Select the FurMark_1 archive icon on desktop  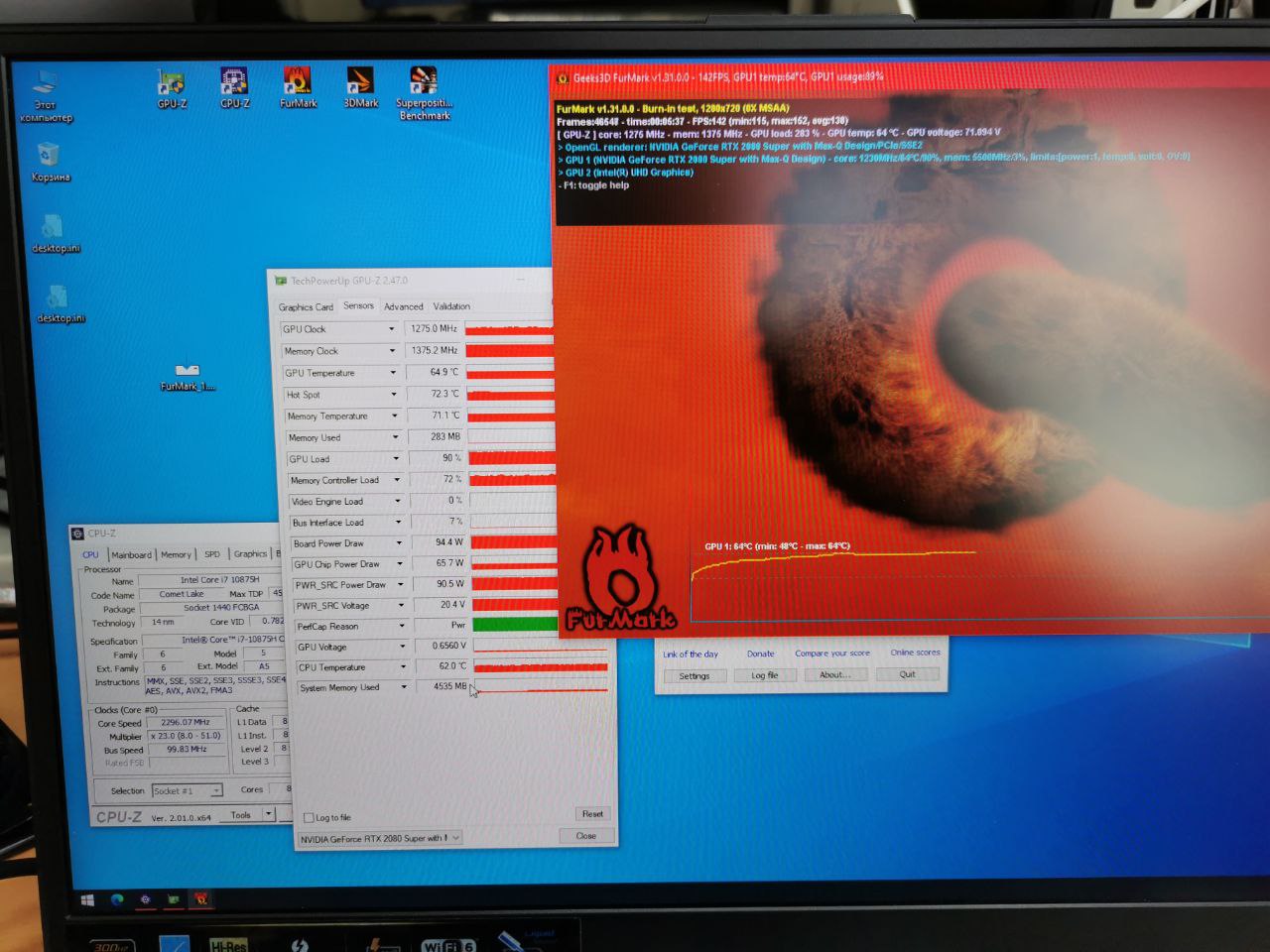pyautogui.click(x=187, y=377)
